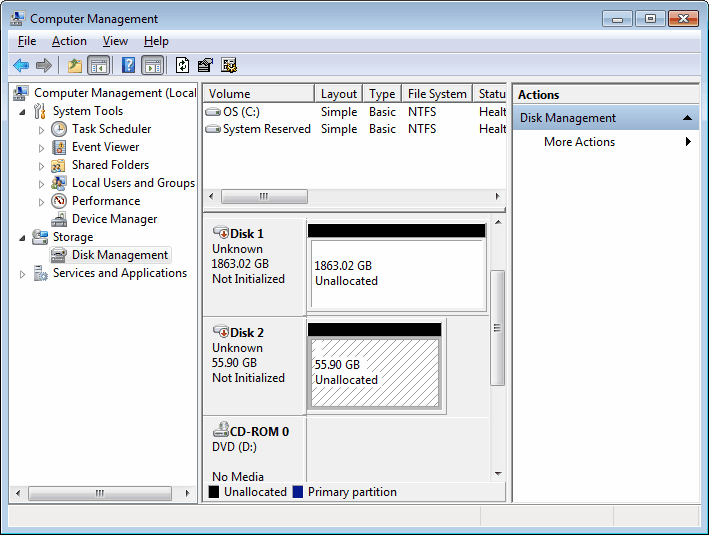Collapse the System Tools tree node
Viewport: 709px width, 535px height.
pos(22,112)
